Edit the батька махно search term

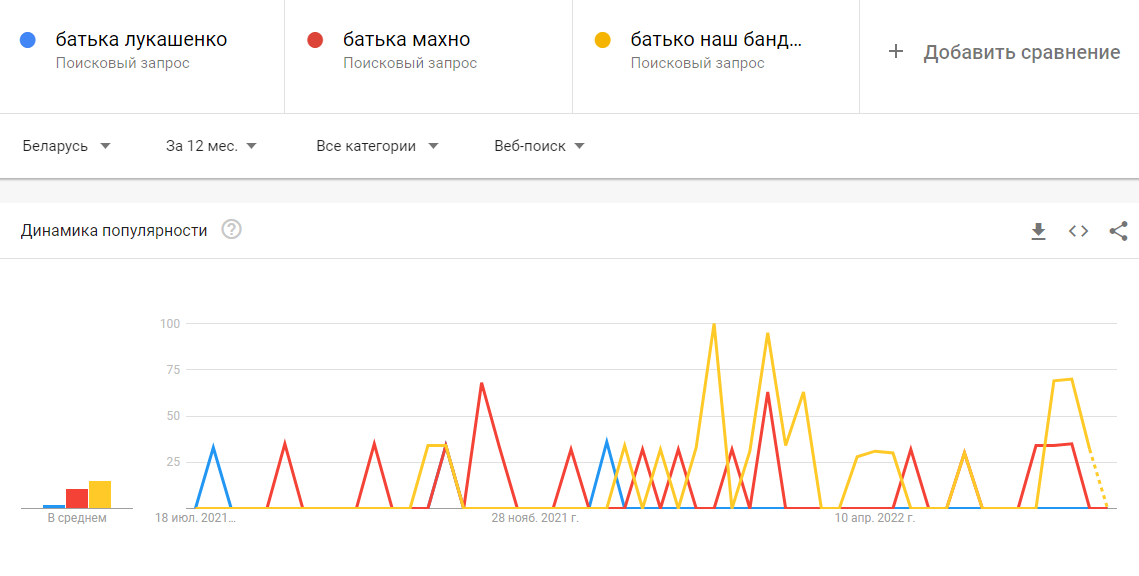406,40
